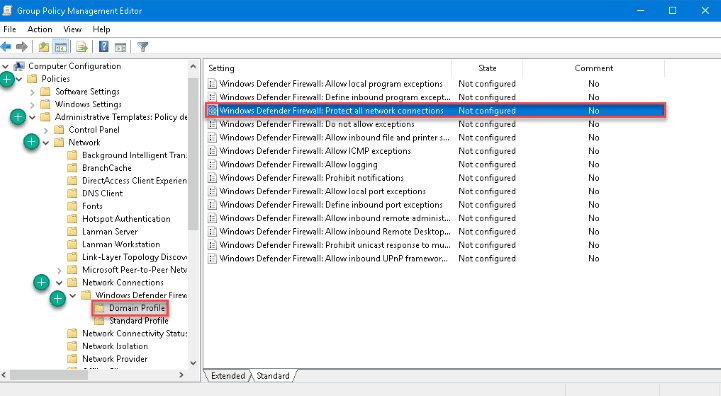Toggle the Show/Hide Console Tree icon
The image size is (721, 396).
coord(61,46)
